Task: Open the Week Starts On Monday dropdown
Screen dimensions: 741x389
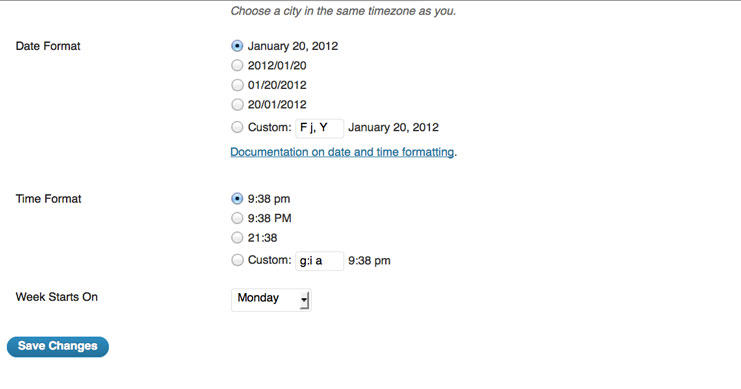Action: (271, 300)
